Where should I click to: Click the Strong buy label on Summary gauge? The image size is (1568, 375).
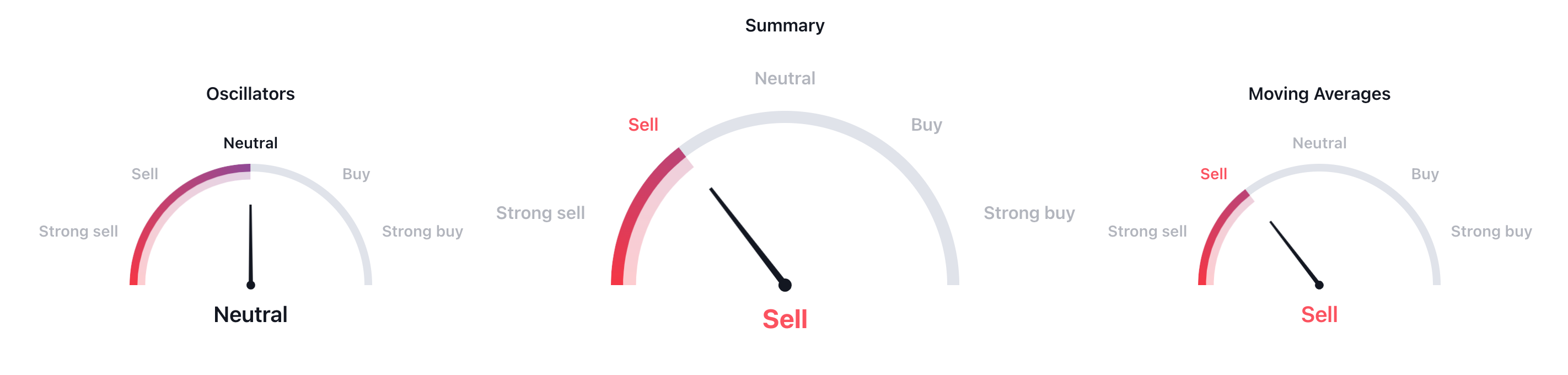click(x=1029, y=213)
